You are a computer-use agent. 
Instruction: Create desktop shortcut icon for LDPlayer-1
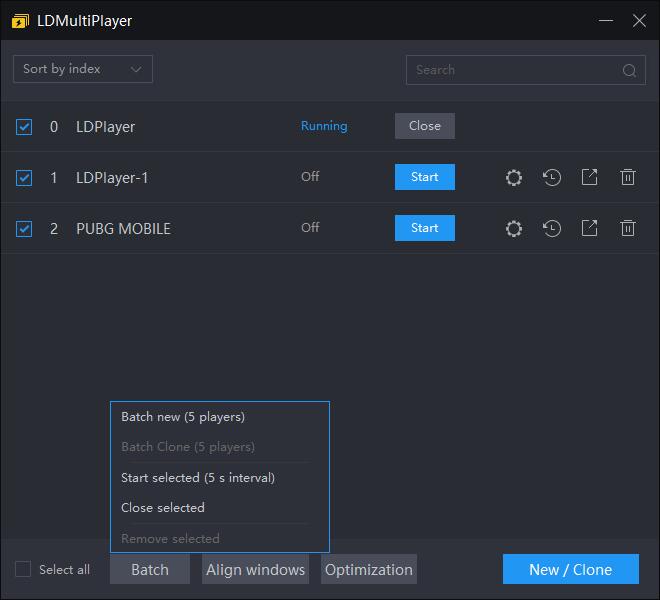[589, 177]
